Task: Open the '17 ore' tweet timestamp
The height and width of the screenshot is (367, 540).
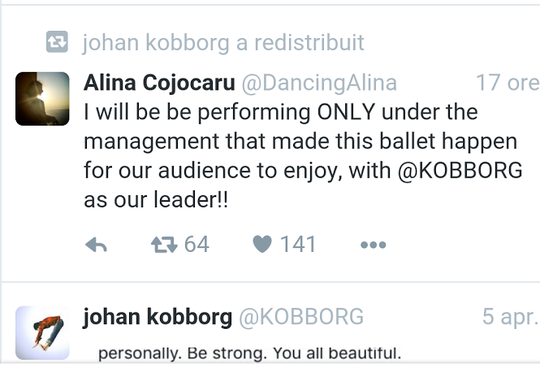Action: [508, 83]
